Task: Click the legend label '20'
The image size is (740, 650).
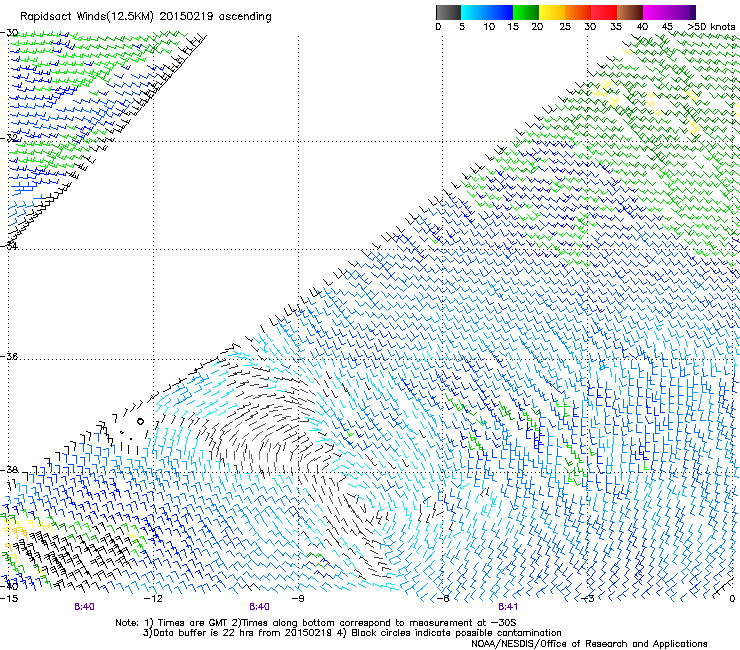Action: pyautogui.click(x=537, y=27)
